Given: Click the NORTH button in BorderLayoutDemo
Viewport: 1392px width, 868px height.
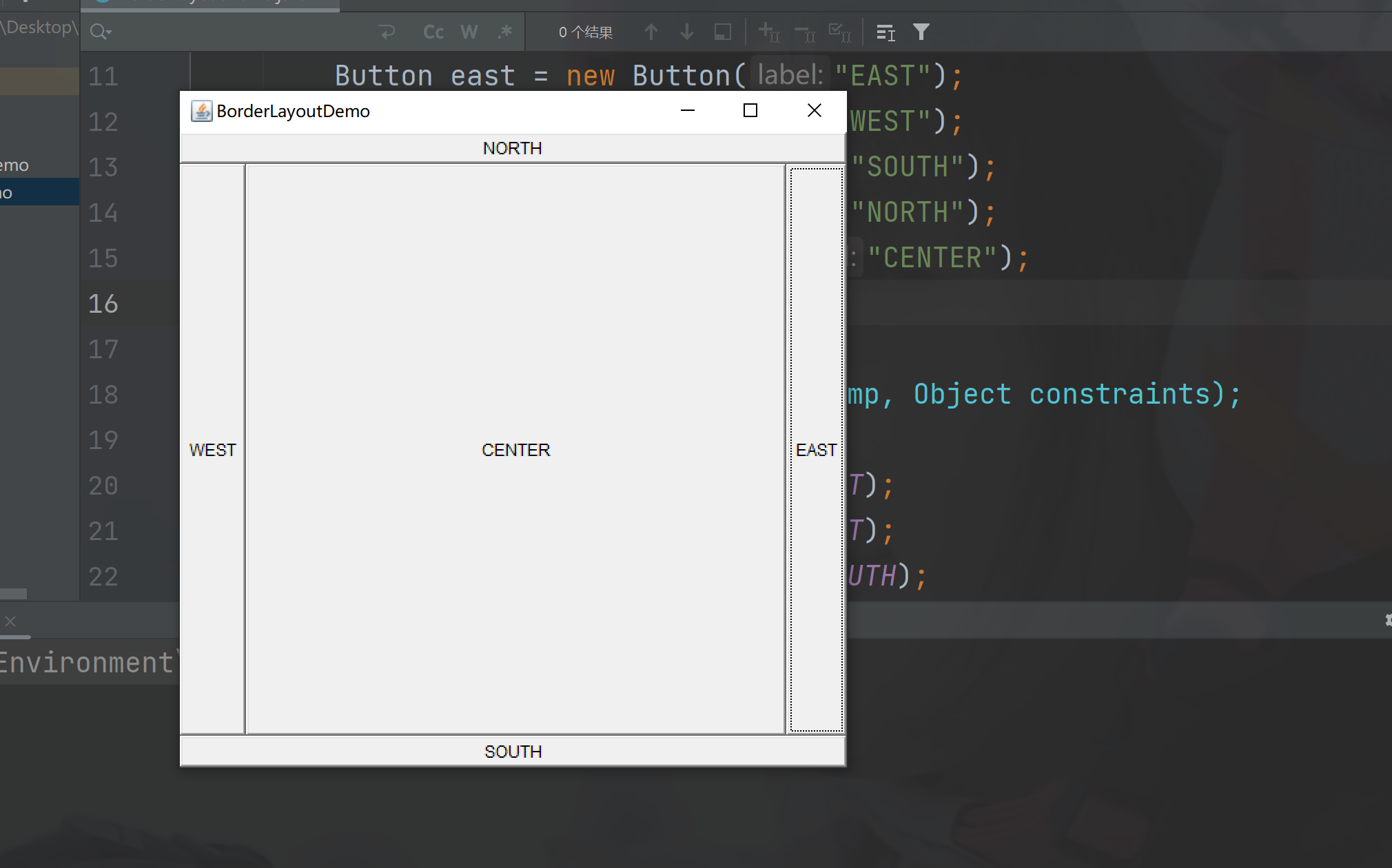Looking at the screenshot, I should (512, 148).
